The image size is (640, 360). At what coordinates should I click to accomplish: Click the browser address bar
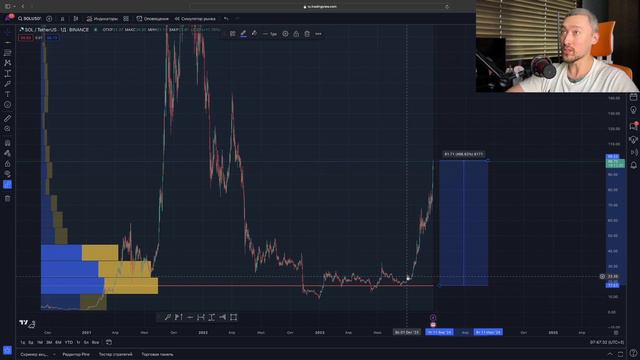(x=320, y=7)
